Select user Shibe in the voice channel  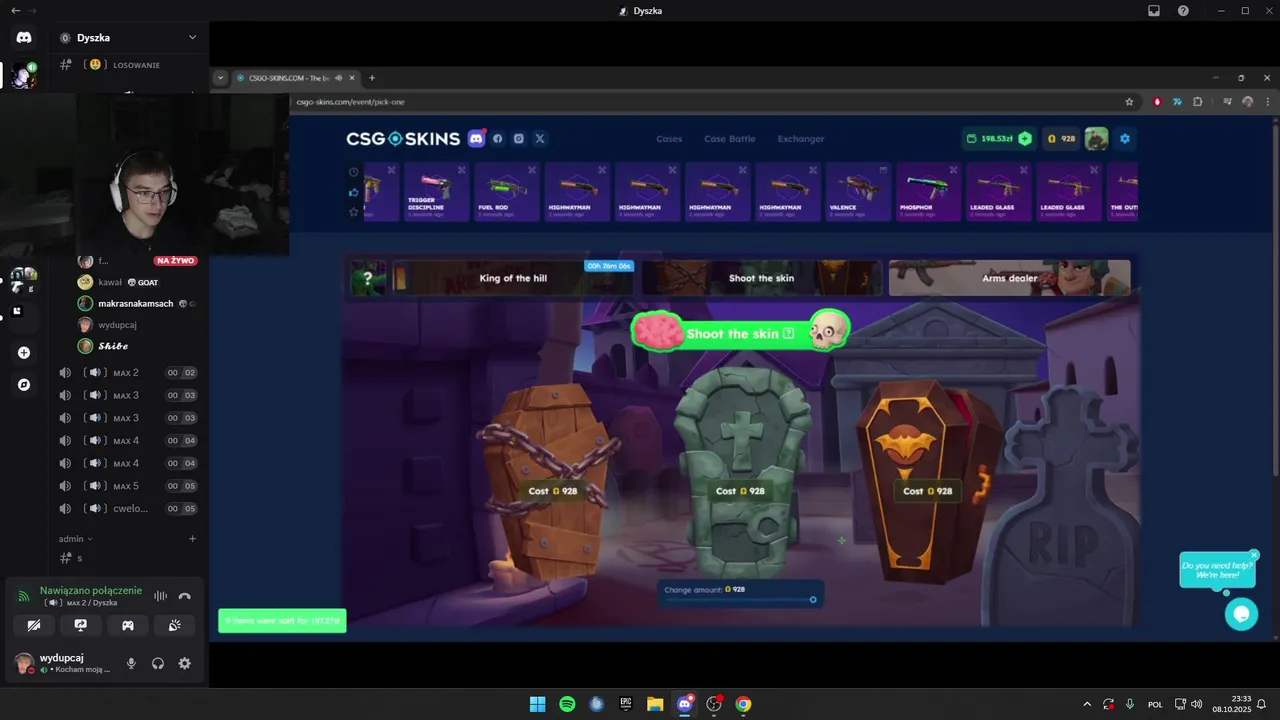(x=112, y=346)
